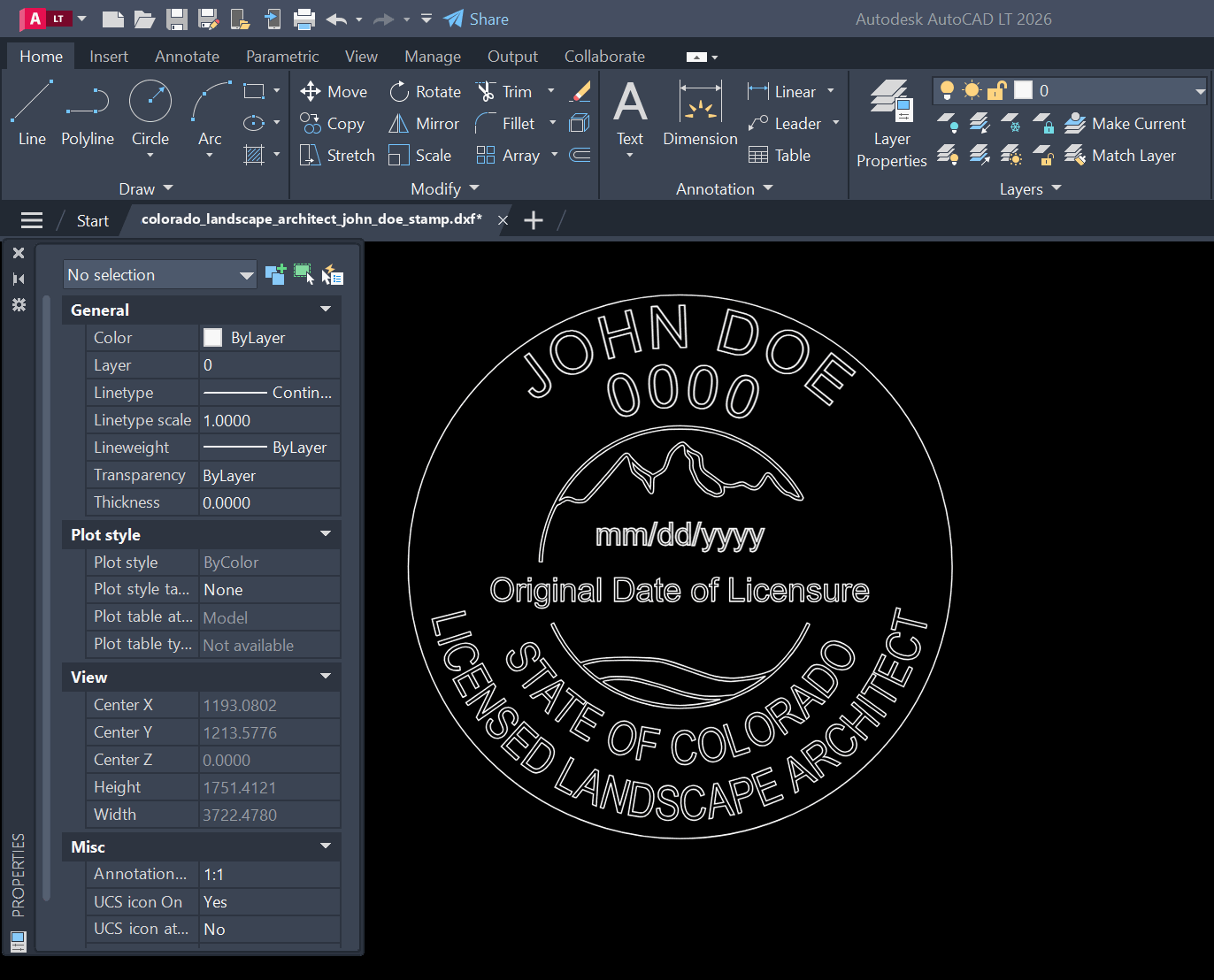Click the Quick Select icon in Properties
The width and height of the screenshot is (1214, 980).
point(332,275)
